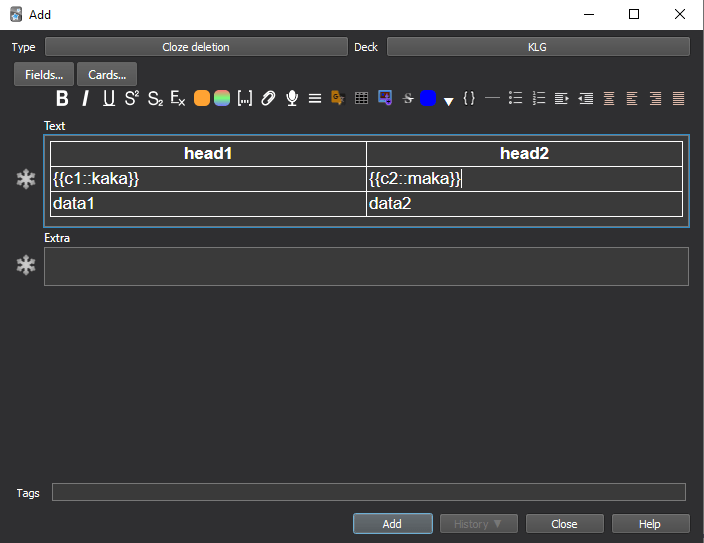The width and height of the screenshot is (704, 543).
Task: Click inside the Tags input field
Action: pyautogui.click(x=368, y=492)
